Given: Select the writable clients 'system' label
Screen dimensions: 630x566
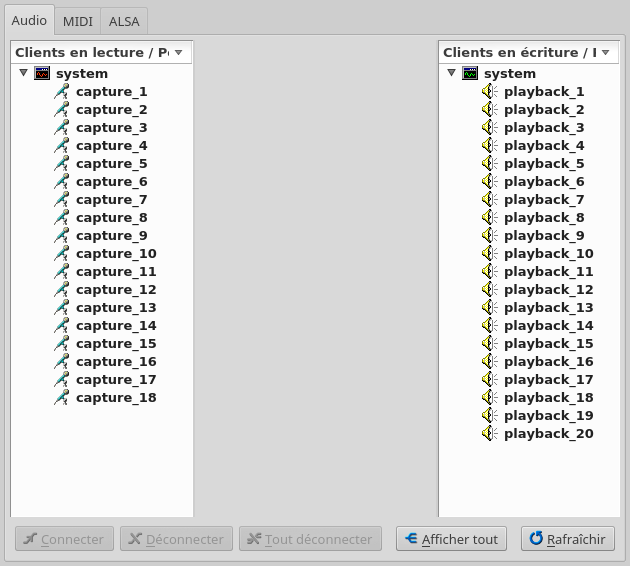Looking at the screenshot, I should (510, 74).
